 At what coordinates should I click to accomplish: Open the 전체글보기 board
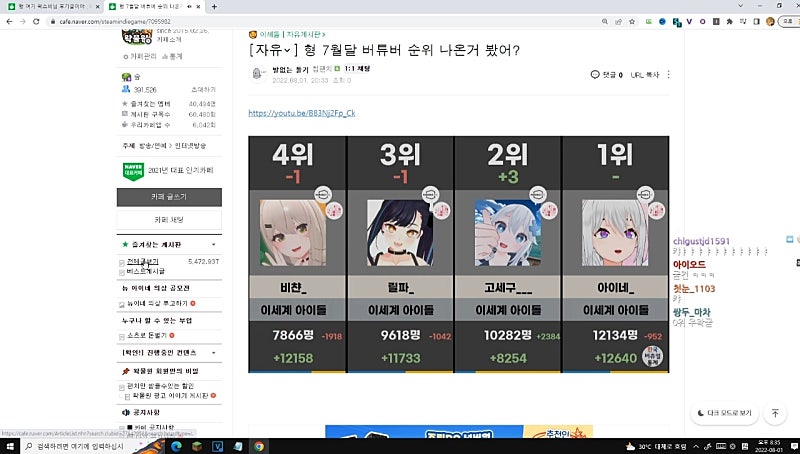pyautogui.click(x=142, y=261)
